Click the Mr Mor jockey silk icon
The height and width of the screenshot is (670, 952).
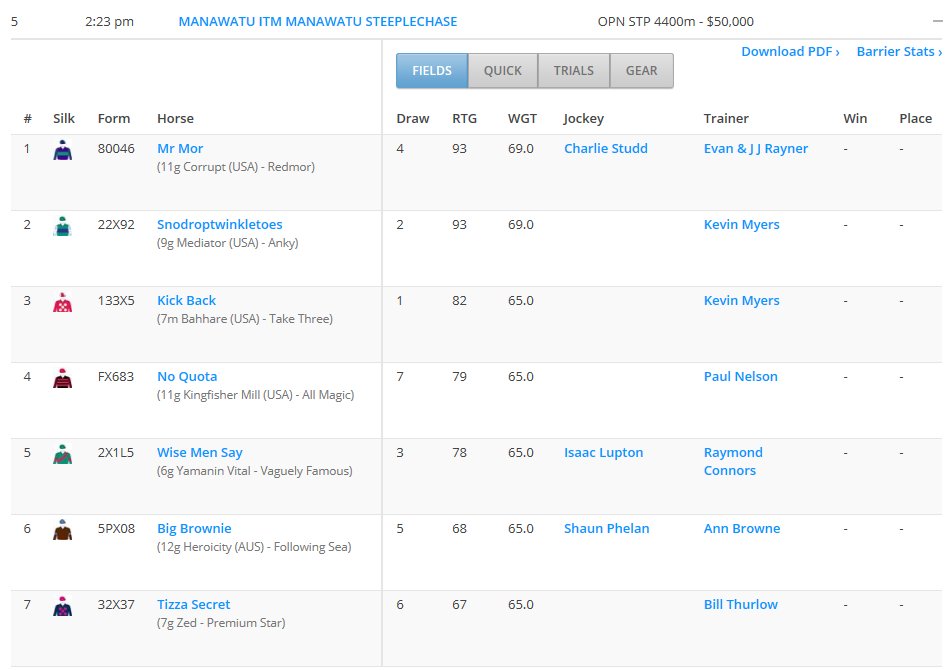point(63,150)
